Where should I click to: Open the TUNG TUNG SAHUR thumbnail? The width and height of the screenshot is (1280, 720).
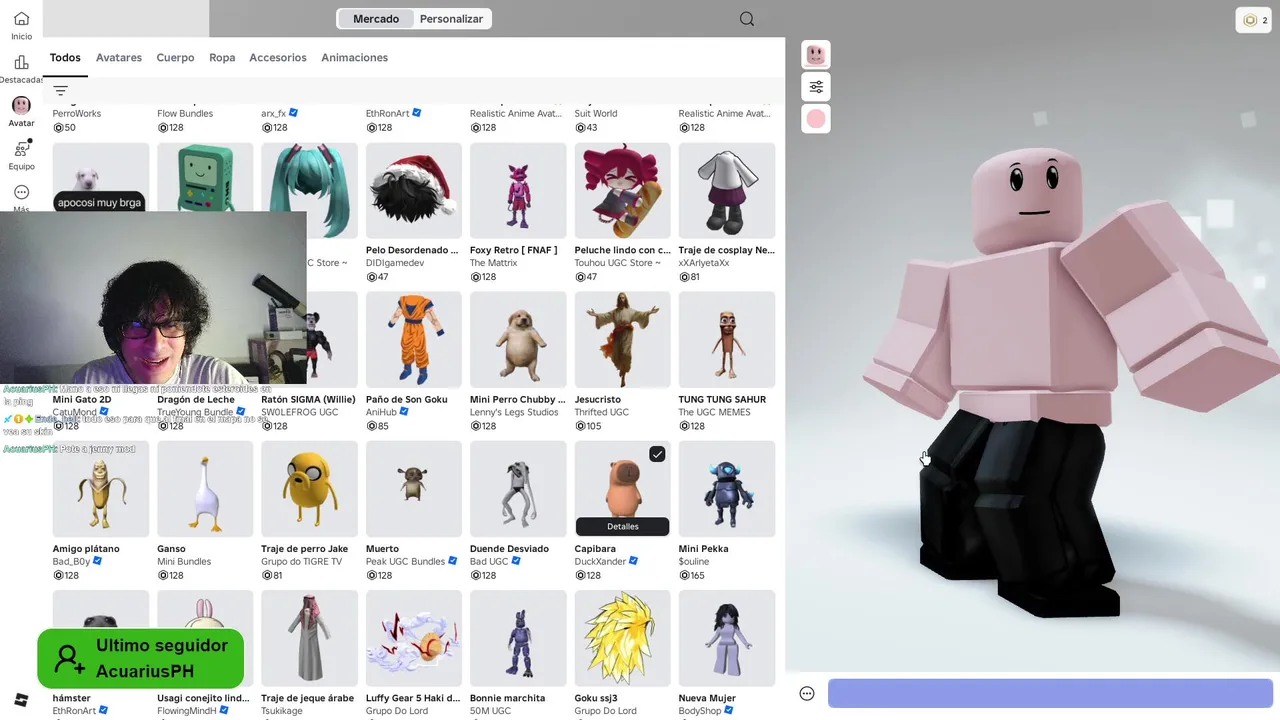click(x=727, y=340)
